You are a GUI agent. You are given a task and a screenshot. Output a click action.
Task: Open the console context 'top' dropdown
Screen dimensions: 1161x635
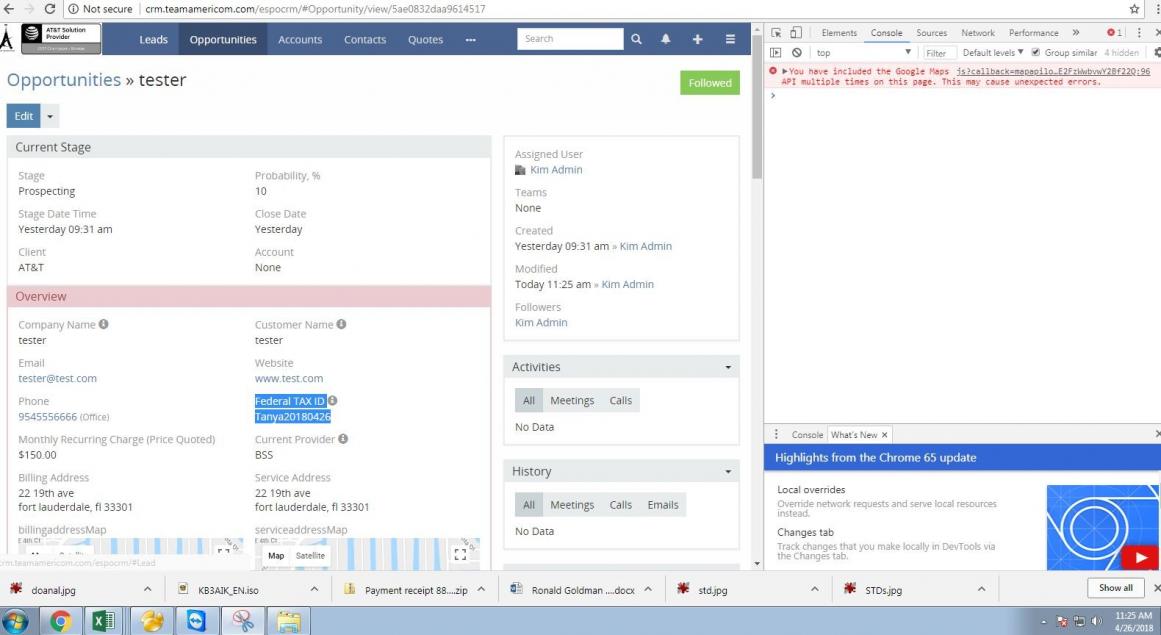[863, 53]
